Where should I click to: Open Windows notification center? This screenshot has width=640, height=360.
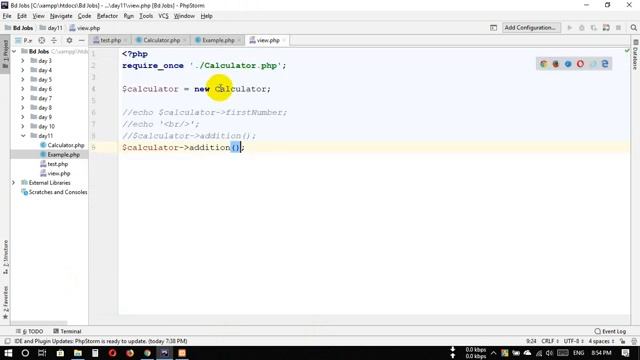tap(625, 353)
